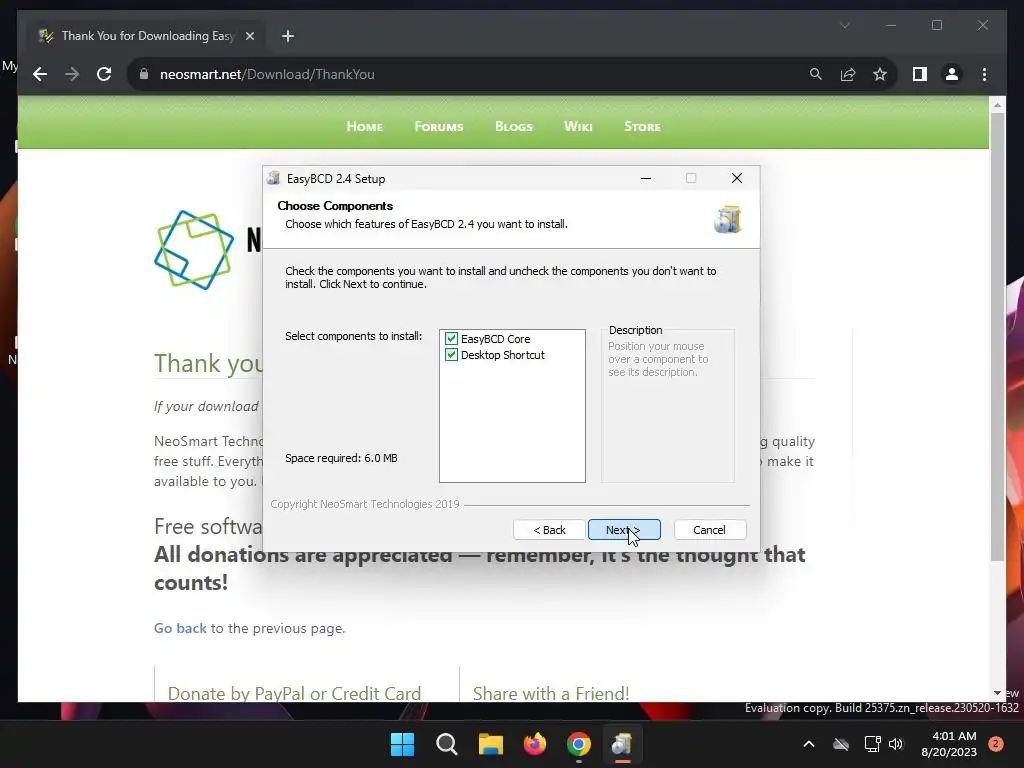
Task: Click the EasyBCD installer icon in dialog header
Action: (x=728, y=219)
